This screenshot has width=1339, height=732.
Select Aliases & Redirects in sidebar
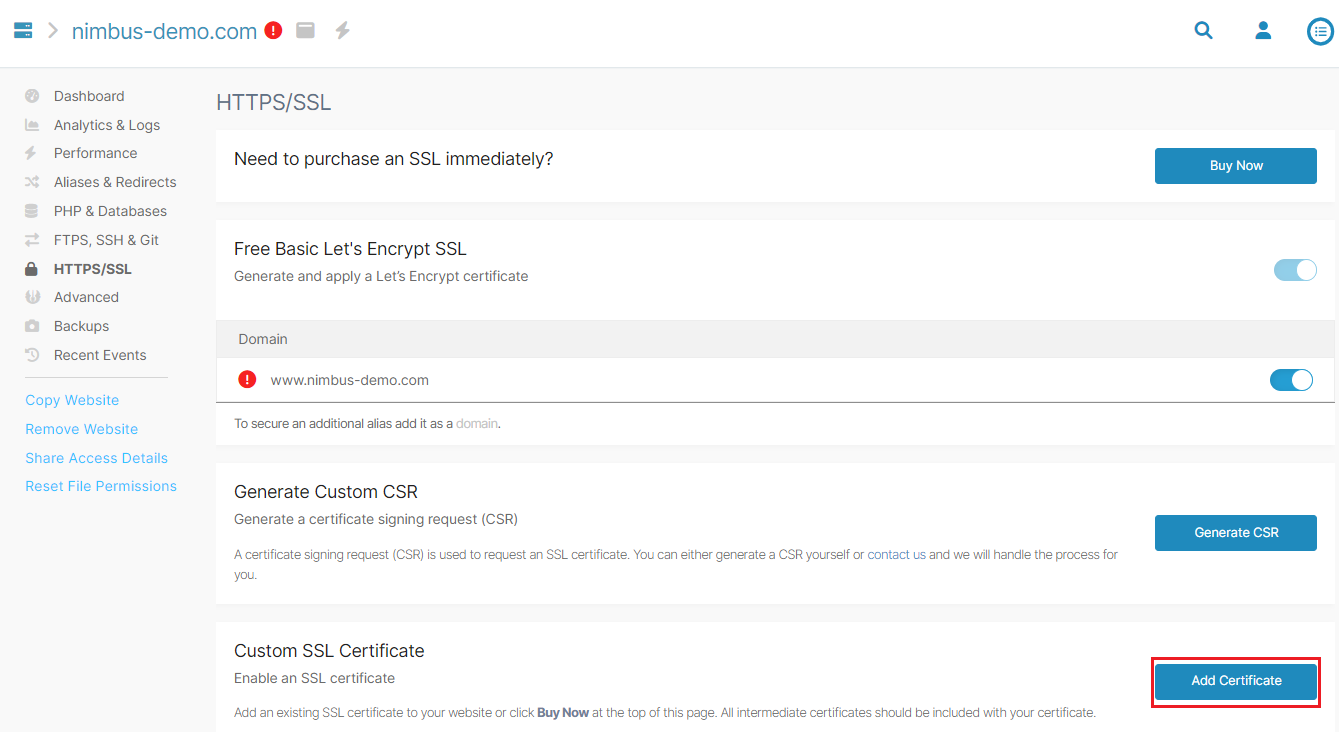pos(115,182)
